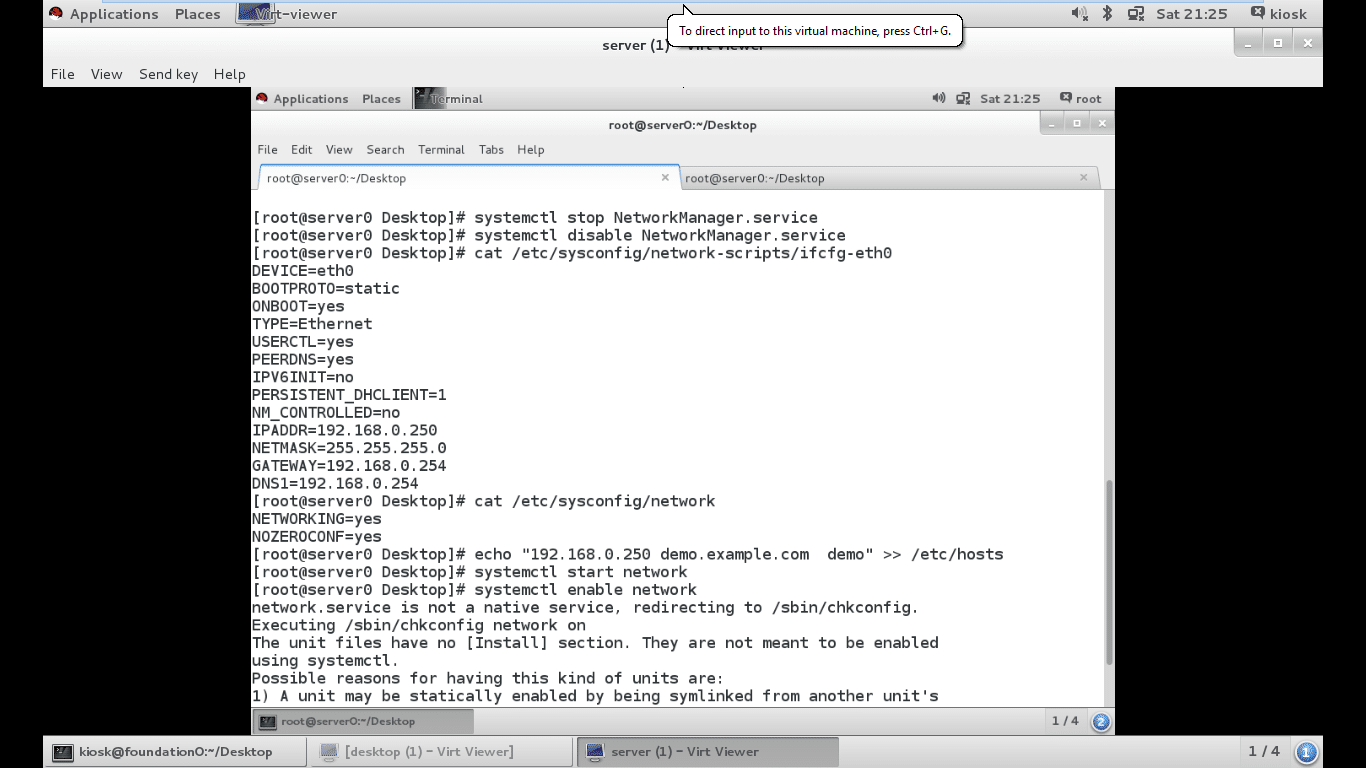Open the terminal Search menu
Screen dimensions: 1366x768
click(385, 149)
